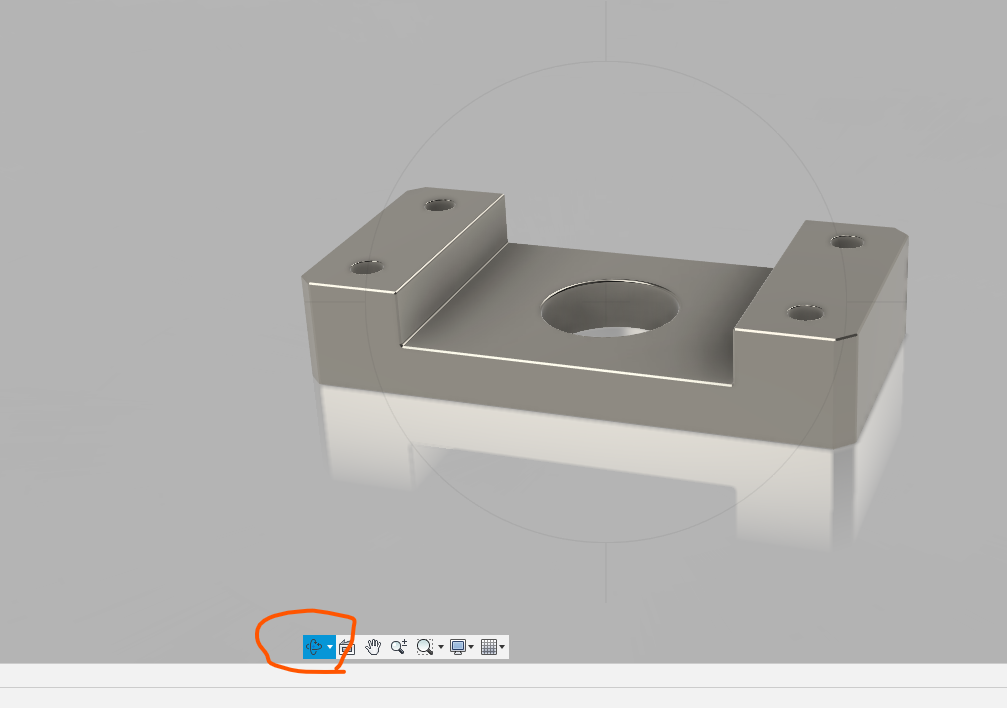Select the large center hole on the bracket
Image resolution: width=1007 pixels, height=708 pixels.
tap(609, 308)
